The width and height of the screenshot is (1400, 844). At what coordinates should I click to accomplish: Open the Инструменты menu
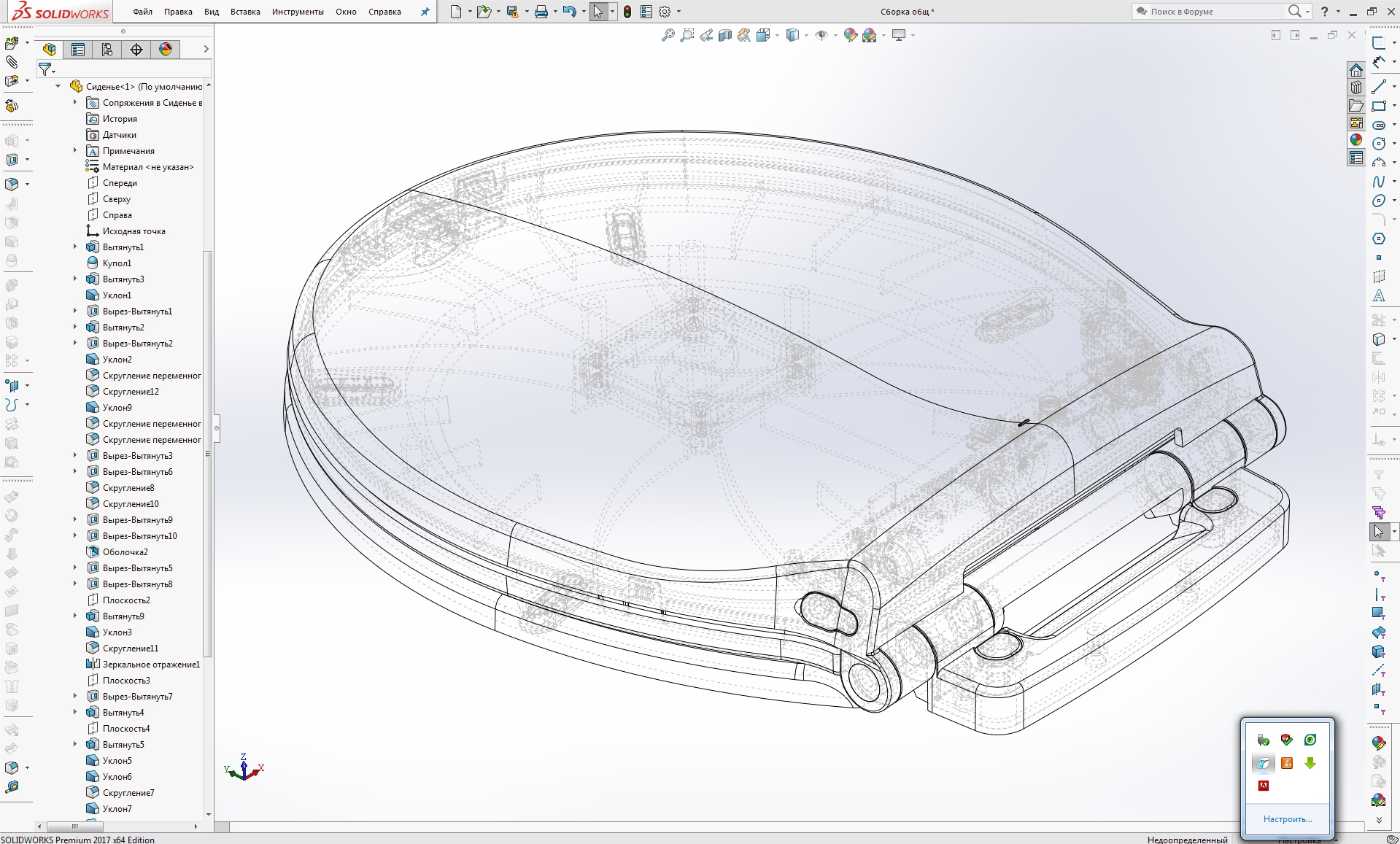coord(297,12)
